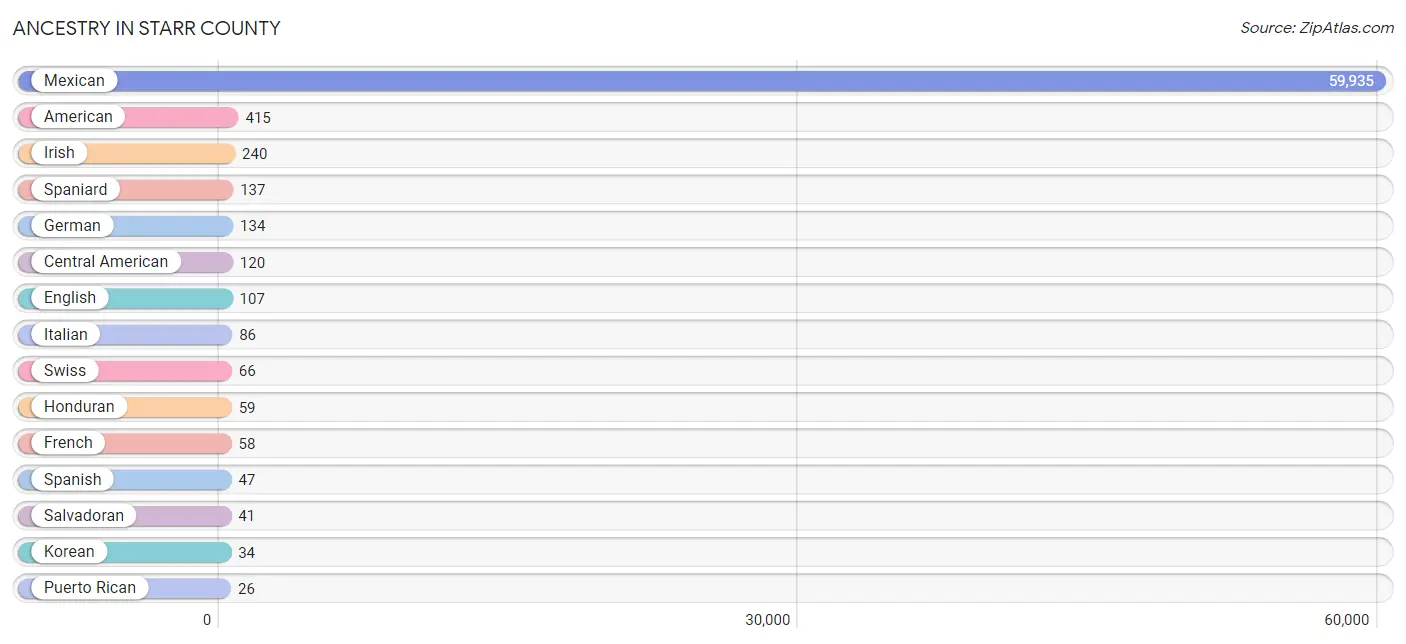The width and height of the screenshot is (1406, 644).
Task: Click the 34 value beside Korean
Action: tap(247, 552)
